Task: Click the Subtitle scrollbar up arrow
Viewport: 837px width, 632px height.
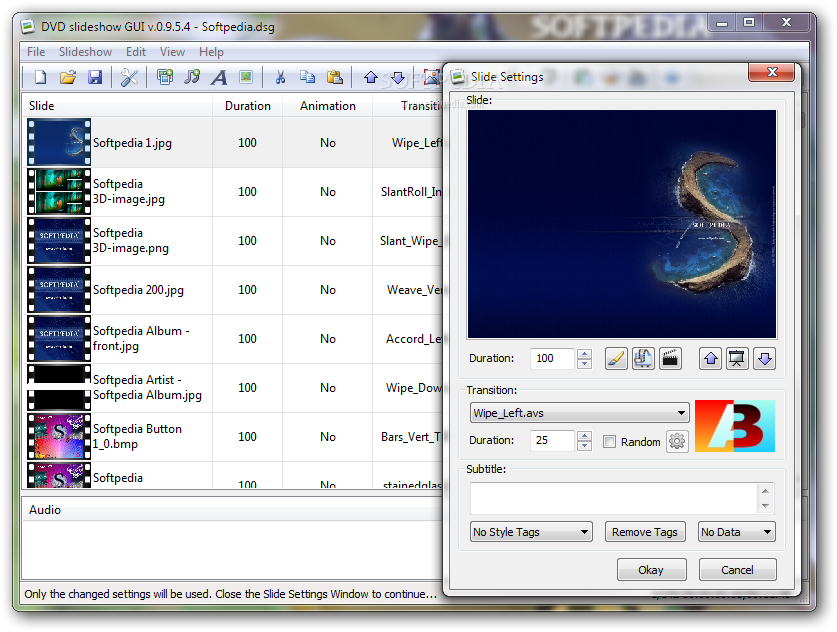Action: click(x=765, y=491)
